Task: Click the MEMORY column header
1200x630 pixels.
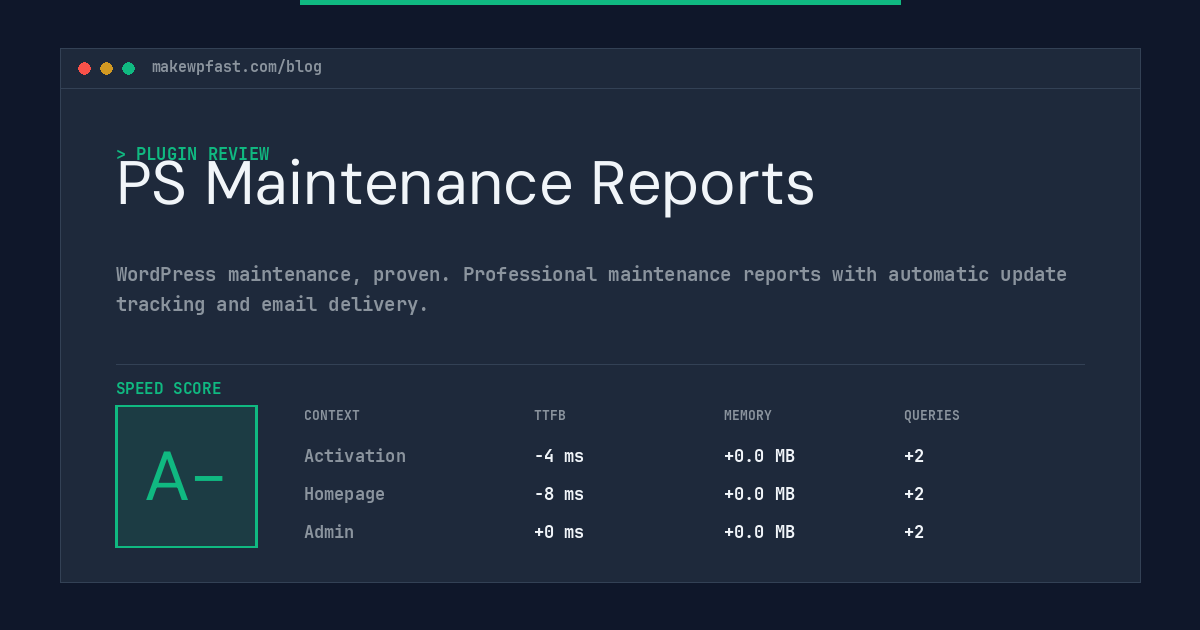Action: point(748,416)
